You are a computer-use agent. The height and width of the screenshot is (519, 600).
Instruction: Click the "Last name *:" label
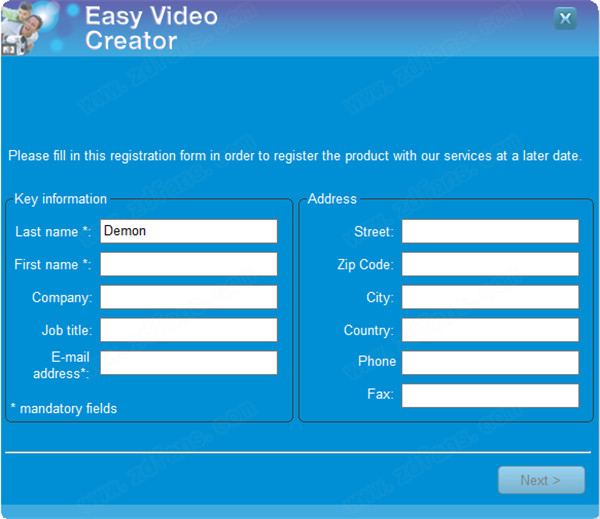pos(53,232)
